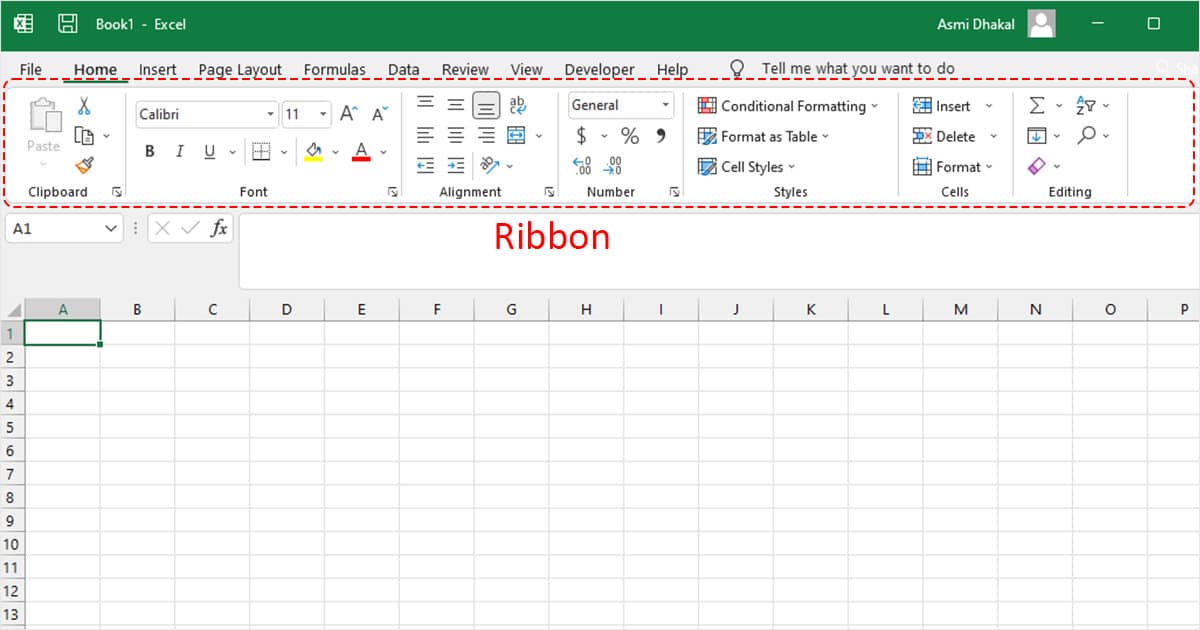Select the AutoSum icon
Viewport: 1200px width, 630px height.
[1037, 104]
